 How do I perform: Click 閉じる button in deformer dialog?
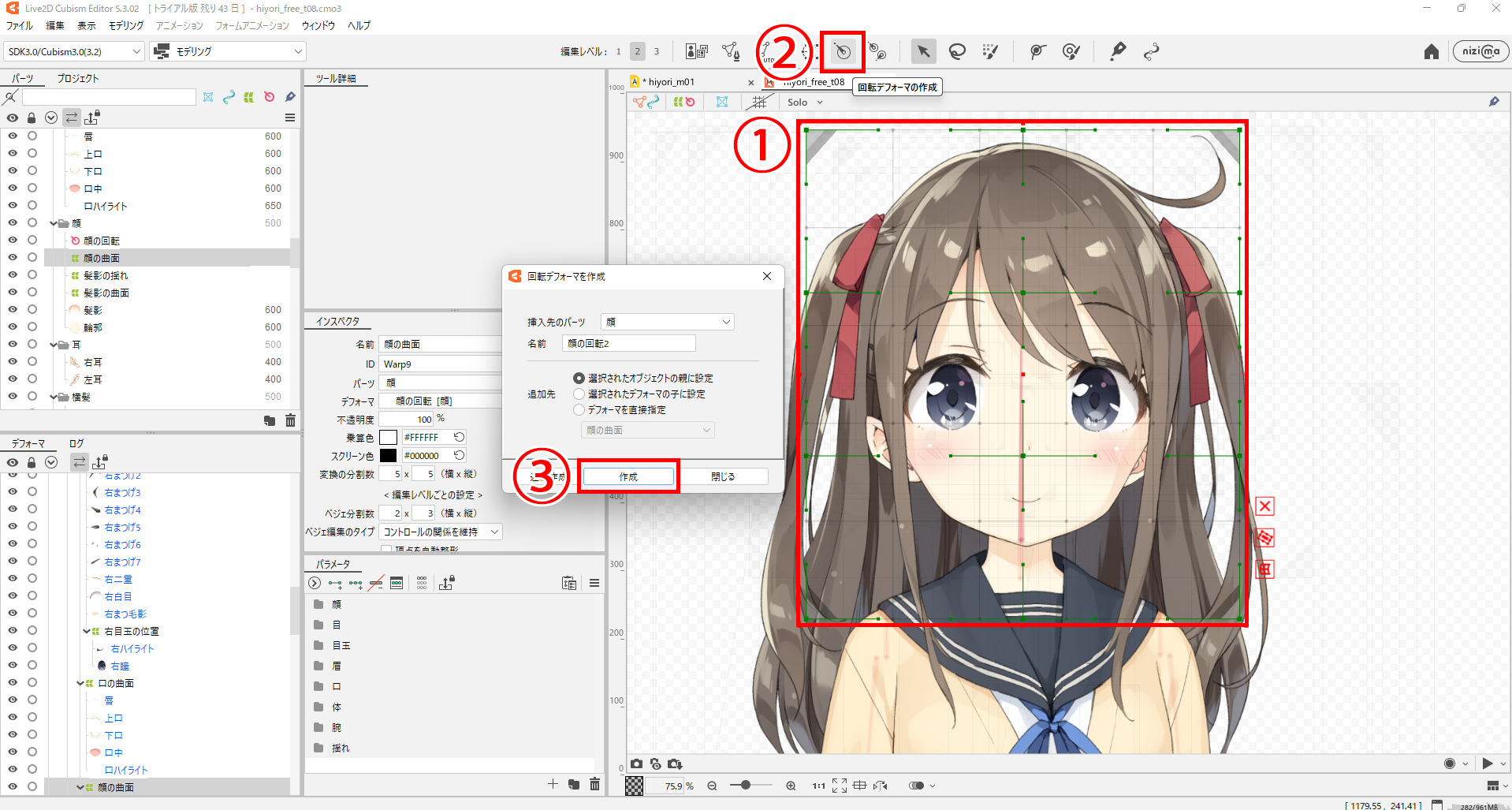723,477
